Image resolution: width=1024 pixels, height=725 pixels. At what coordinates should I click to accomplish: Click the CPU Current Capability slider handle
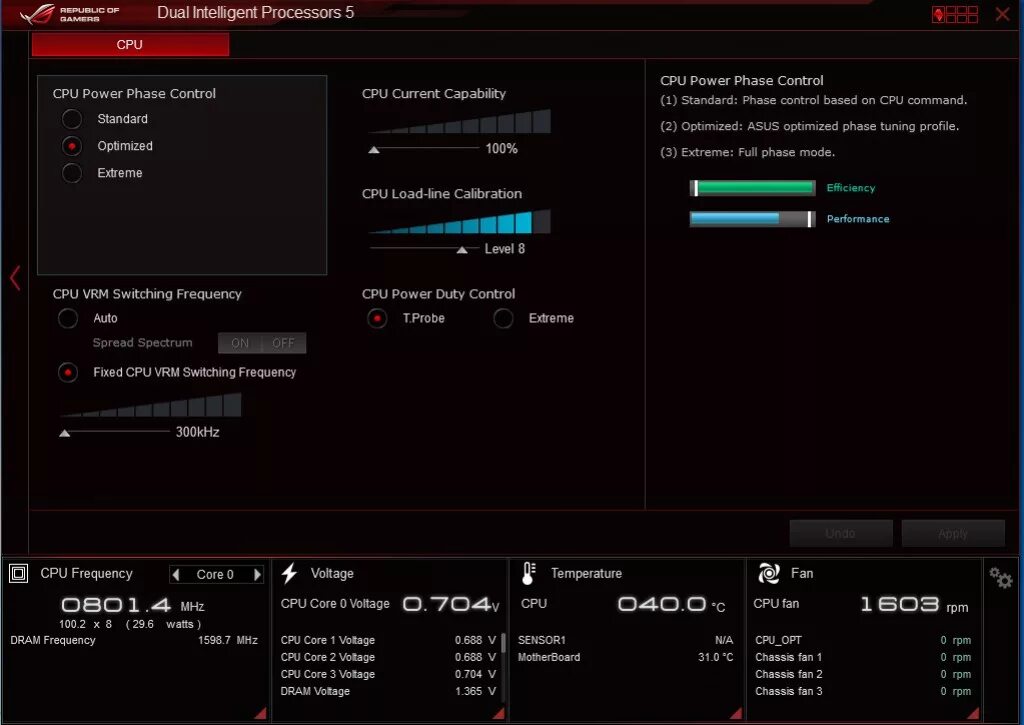click(x=374, y=150)
